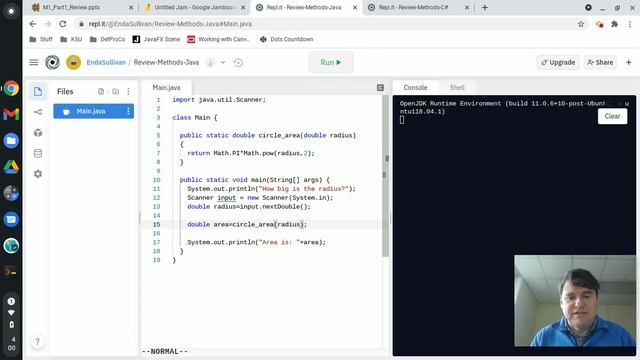Share this repl
The height and width of the screenshot is (360, 640).
pos(600,62)
